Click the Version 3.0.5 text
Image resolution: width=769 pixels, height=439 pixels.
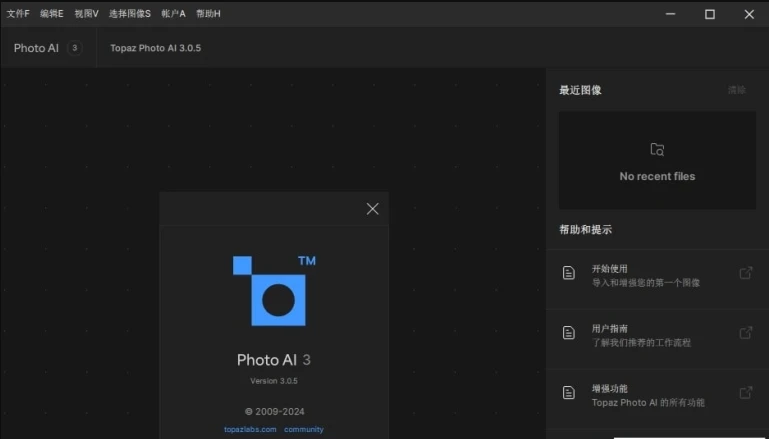coord(274,381)
